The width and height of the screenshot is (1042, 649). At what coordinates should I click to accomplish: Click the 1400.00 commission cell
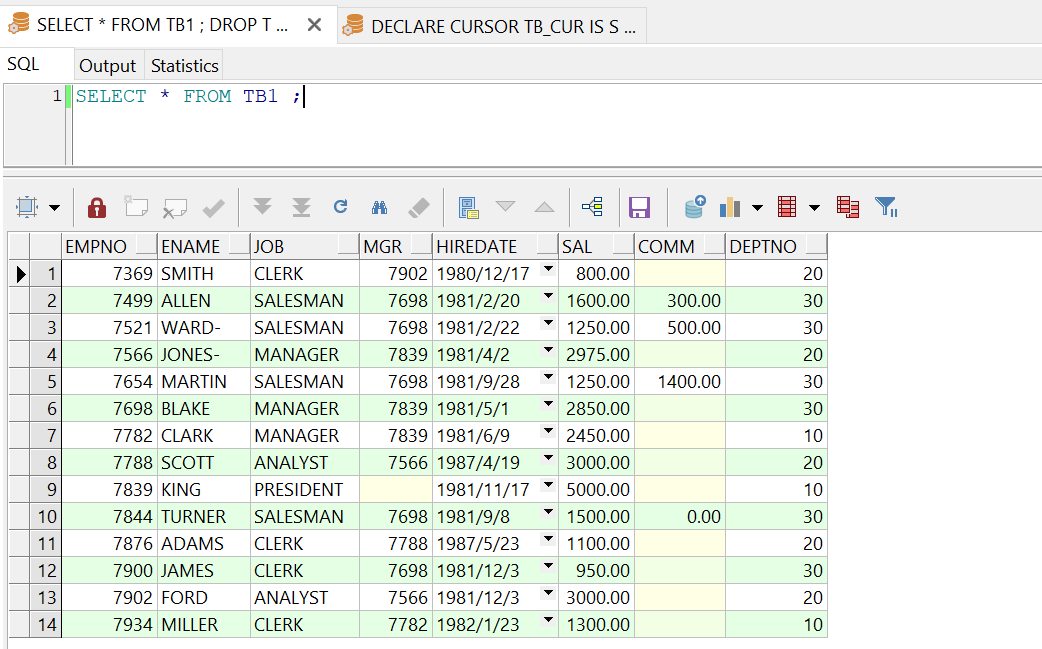(x=680, y=382)
